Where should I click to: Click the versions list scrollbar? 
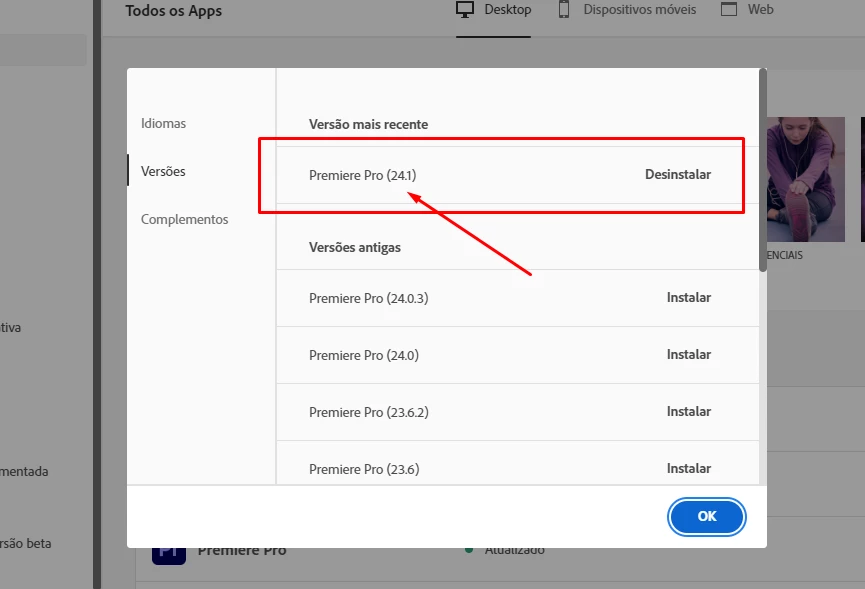tap(763, 170)
